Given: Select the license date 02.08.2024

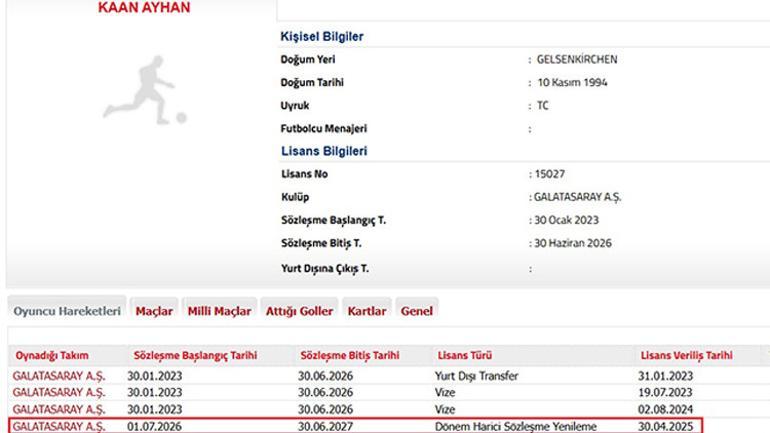Looking at the screenshot, I should (665, 409).
